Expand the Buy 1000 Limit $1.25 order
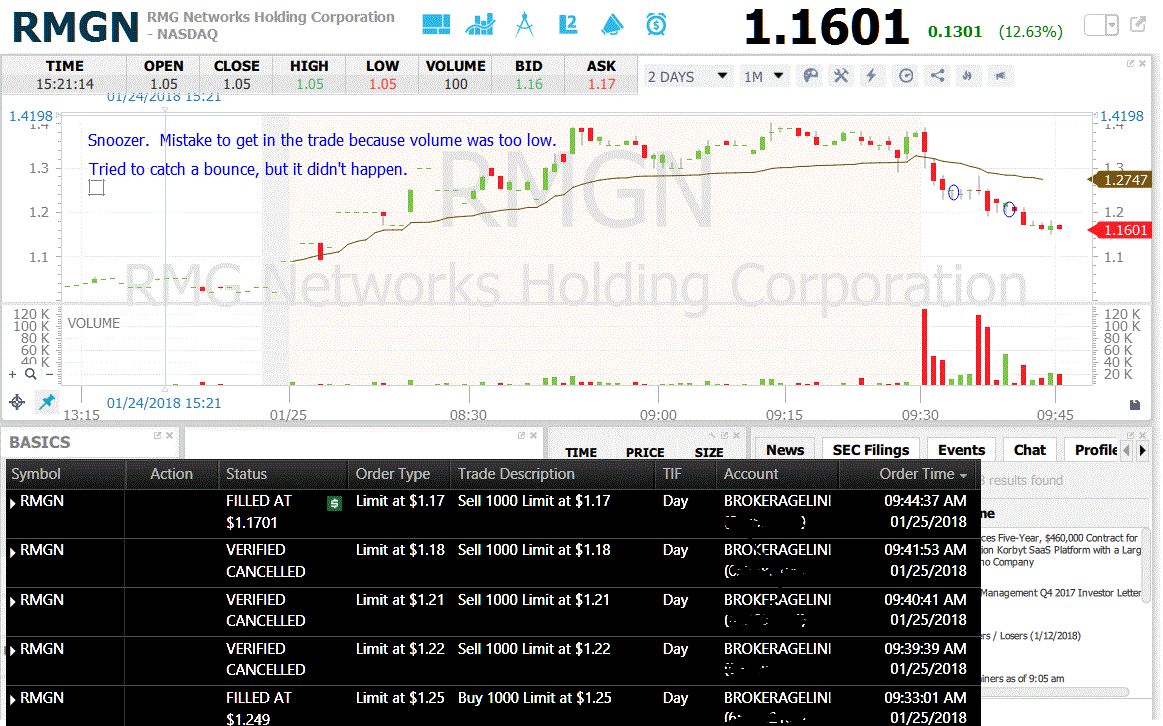The image size is (1163, 726). [13, 699]
